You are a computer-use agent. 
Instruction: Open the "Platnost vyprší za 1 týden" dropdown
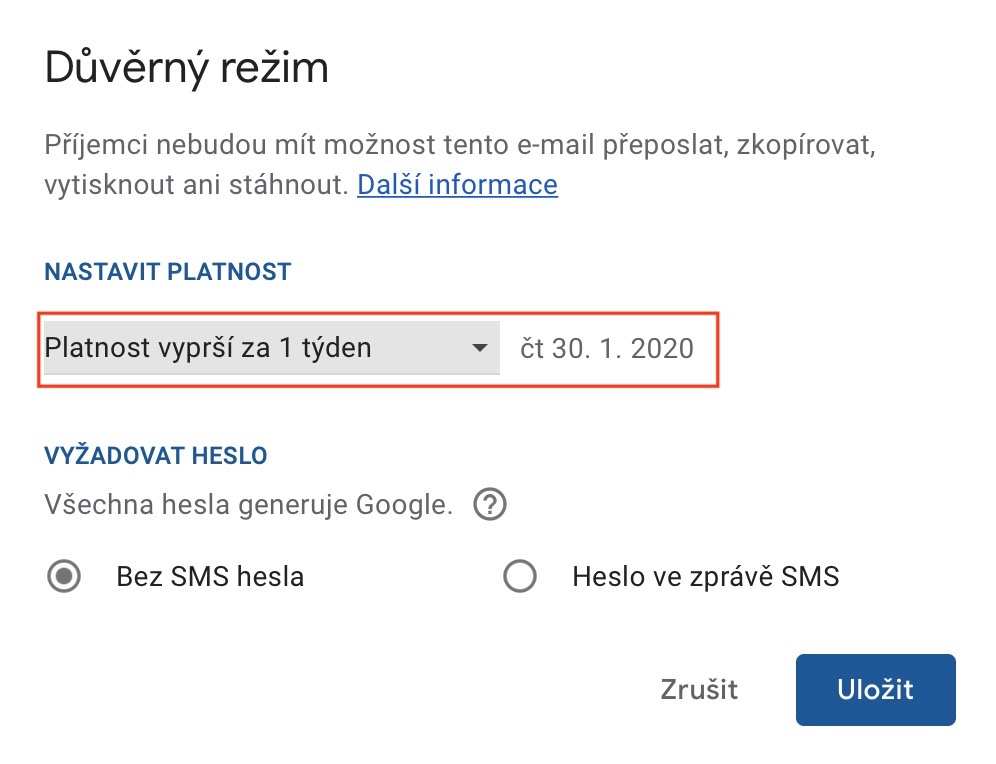270,348
